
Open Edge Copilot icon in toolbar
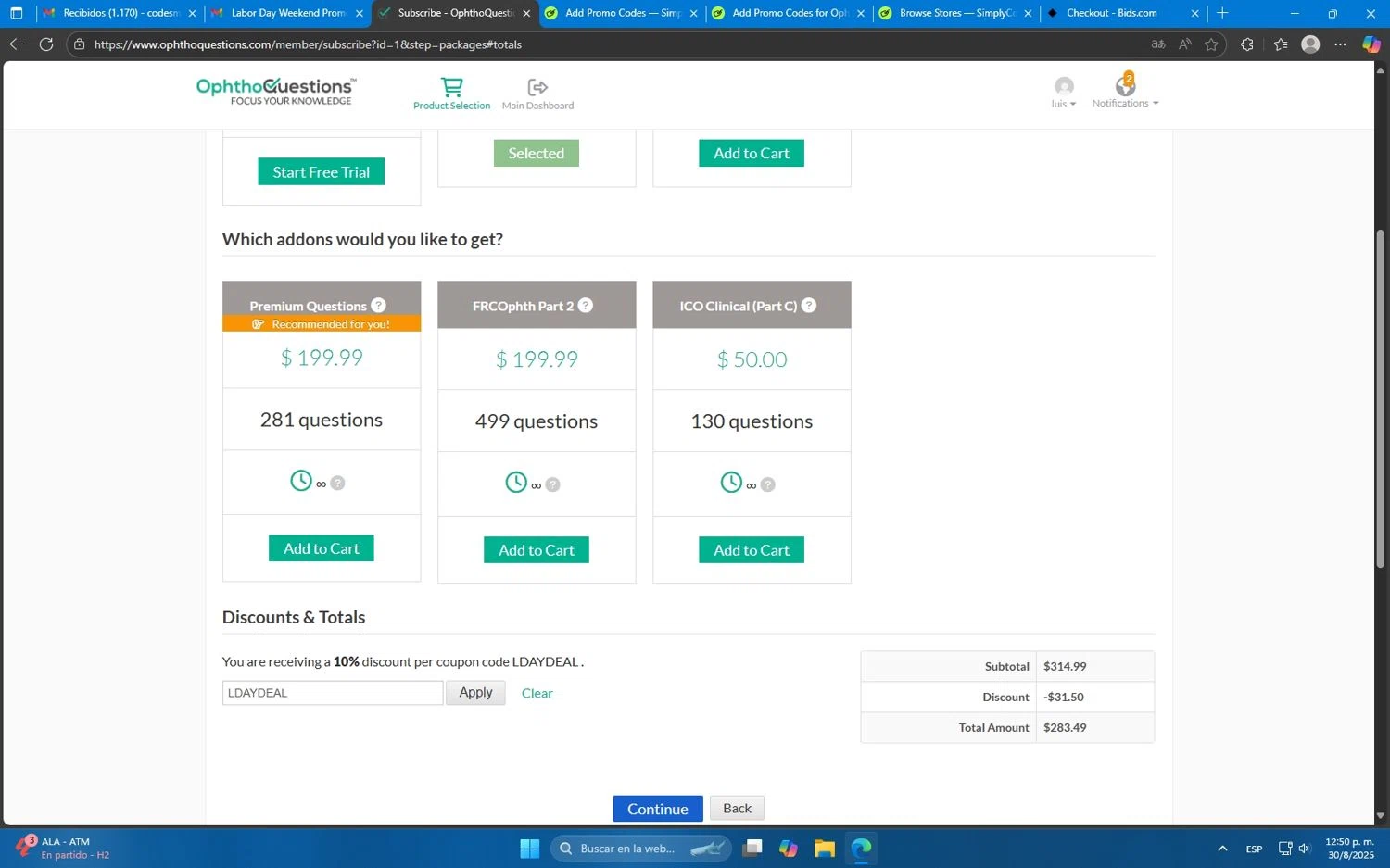pos(1371,44)
